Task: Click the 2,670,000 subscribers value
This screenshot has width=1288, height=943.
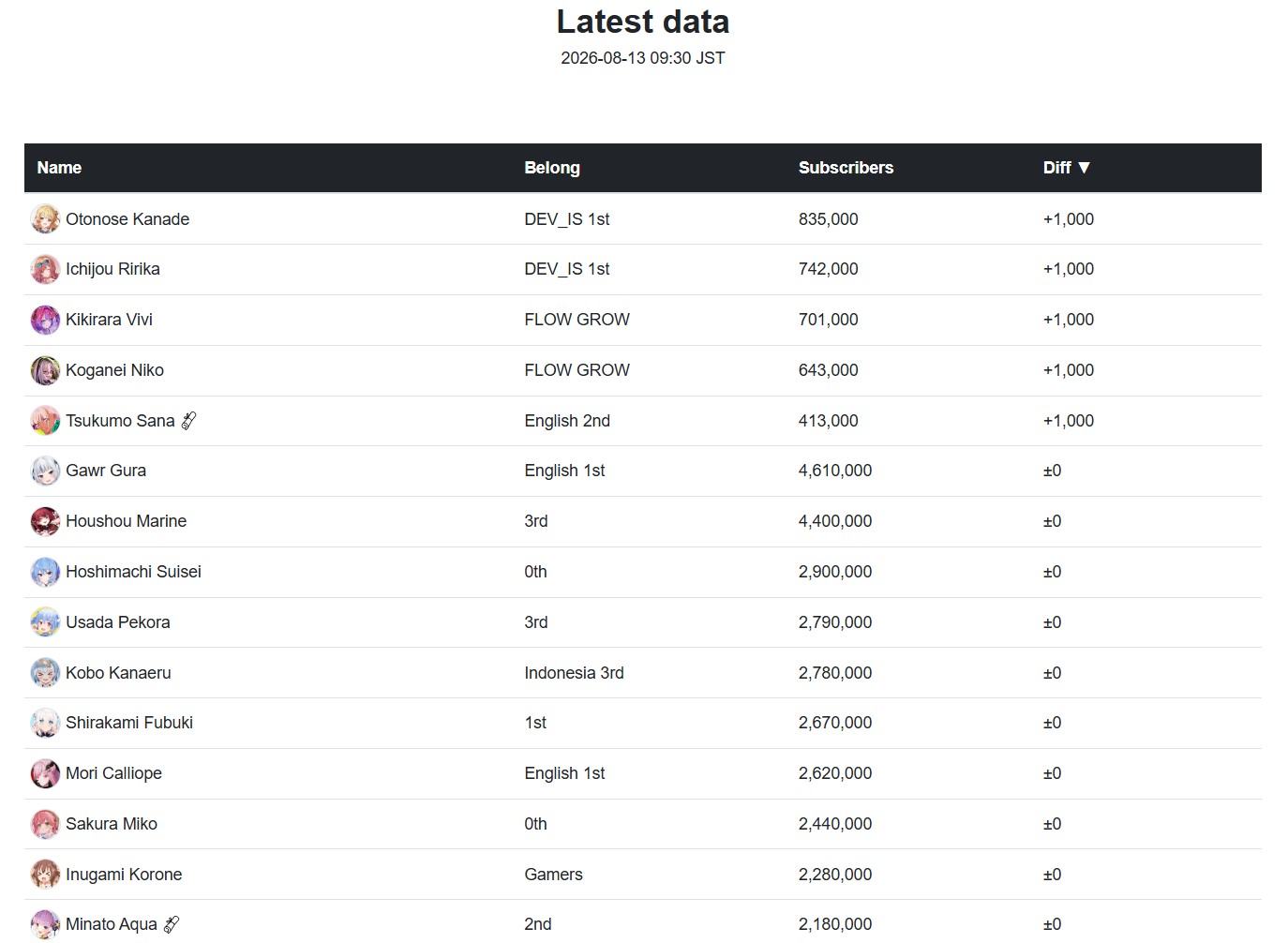Action: tap(835, 723)
